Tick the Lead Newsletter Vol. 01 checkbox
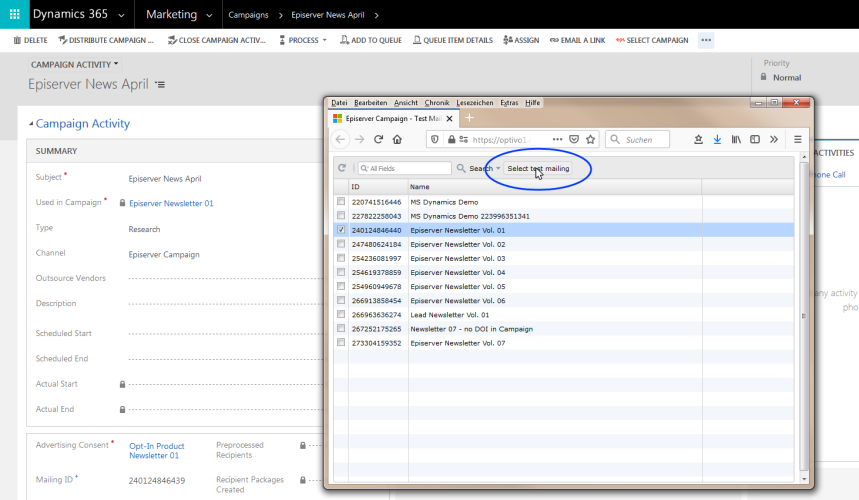This screenshot has height=500, width=859. click(341, 314)
